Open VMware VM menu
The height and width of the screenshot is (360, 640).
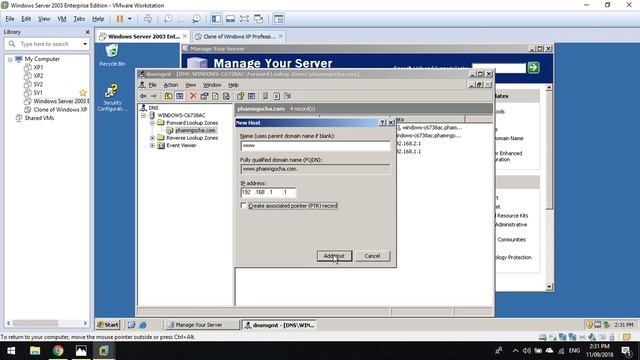62,19
